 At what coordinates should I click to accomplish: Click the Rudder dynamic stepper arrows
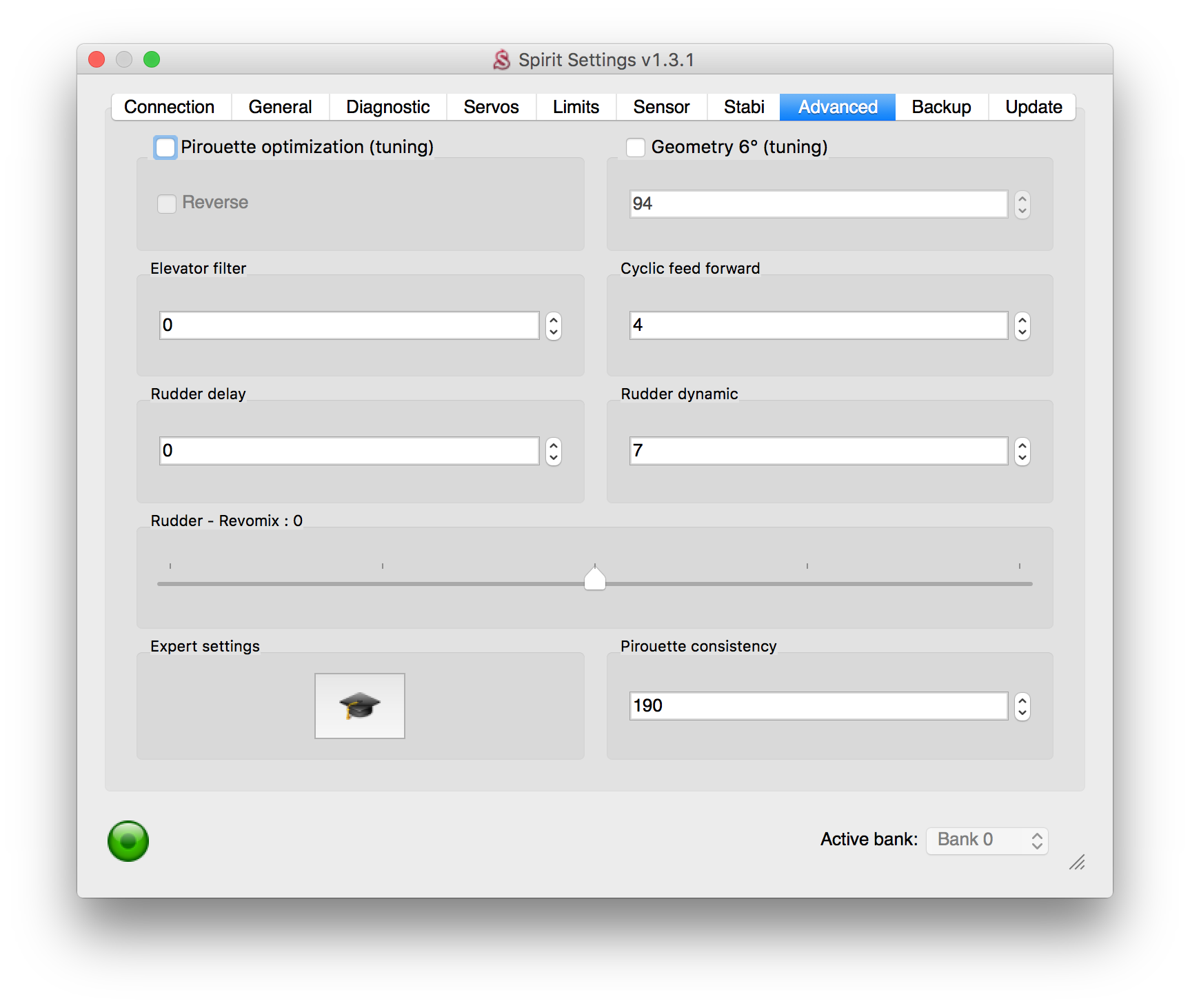1022,452
